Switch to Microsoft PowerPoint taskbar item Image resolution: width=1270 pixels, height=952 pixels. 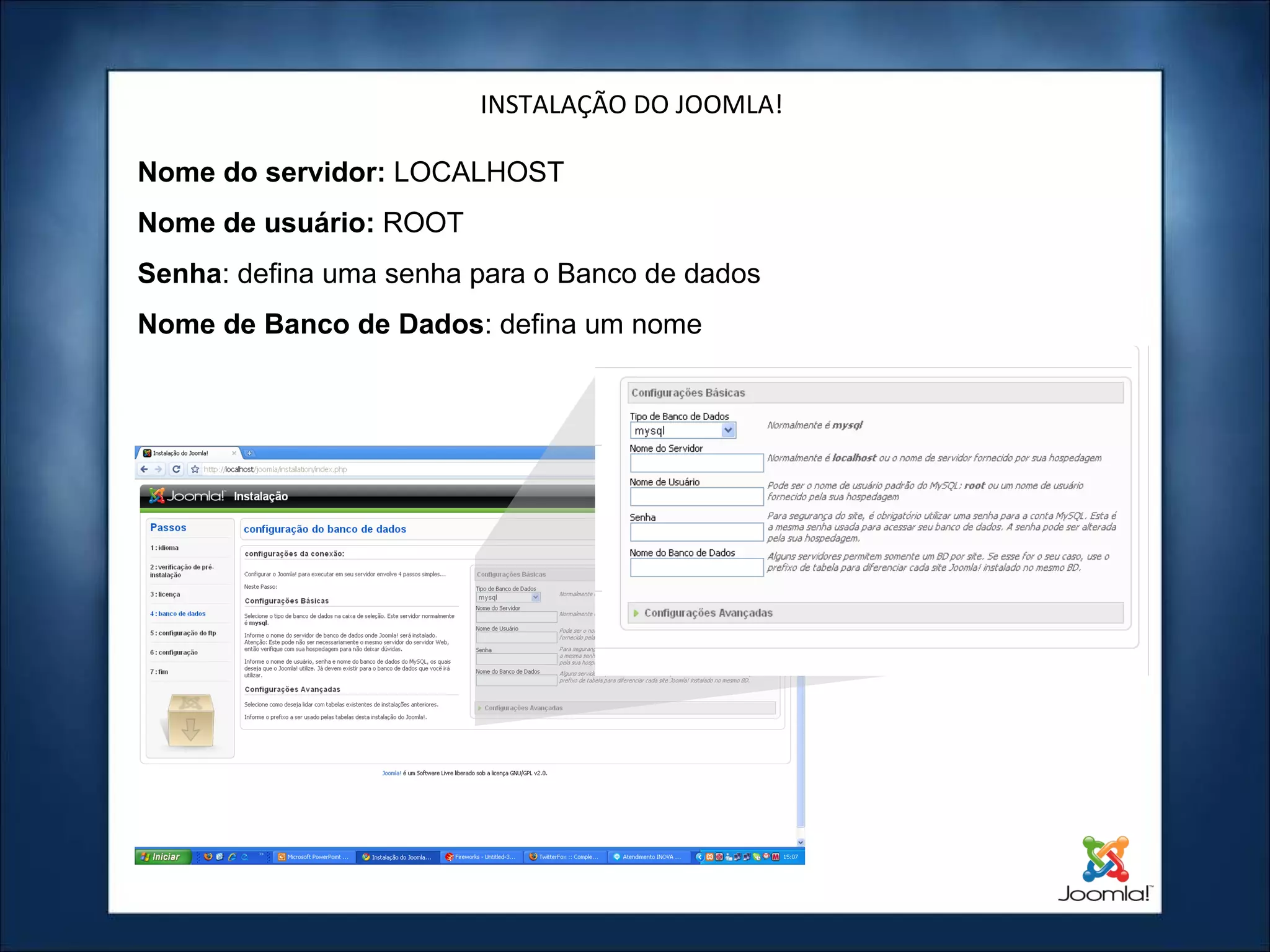coord(313,857)
